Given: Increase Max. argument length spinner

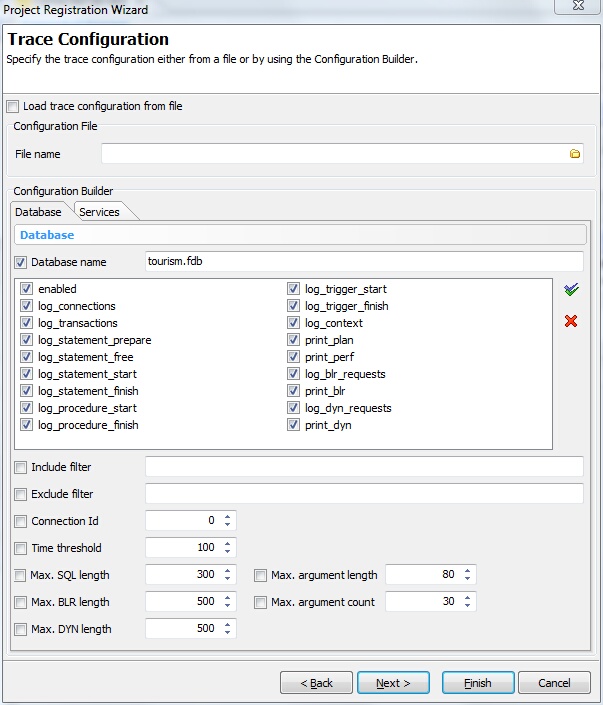Looking at the screenshot, I should 468,571.
